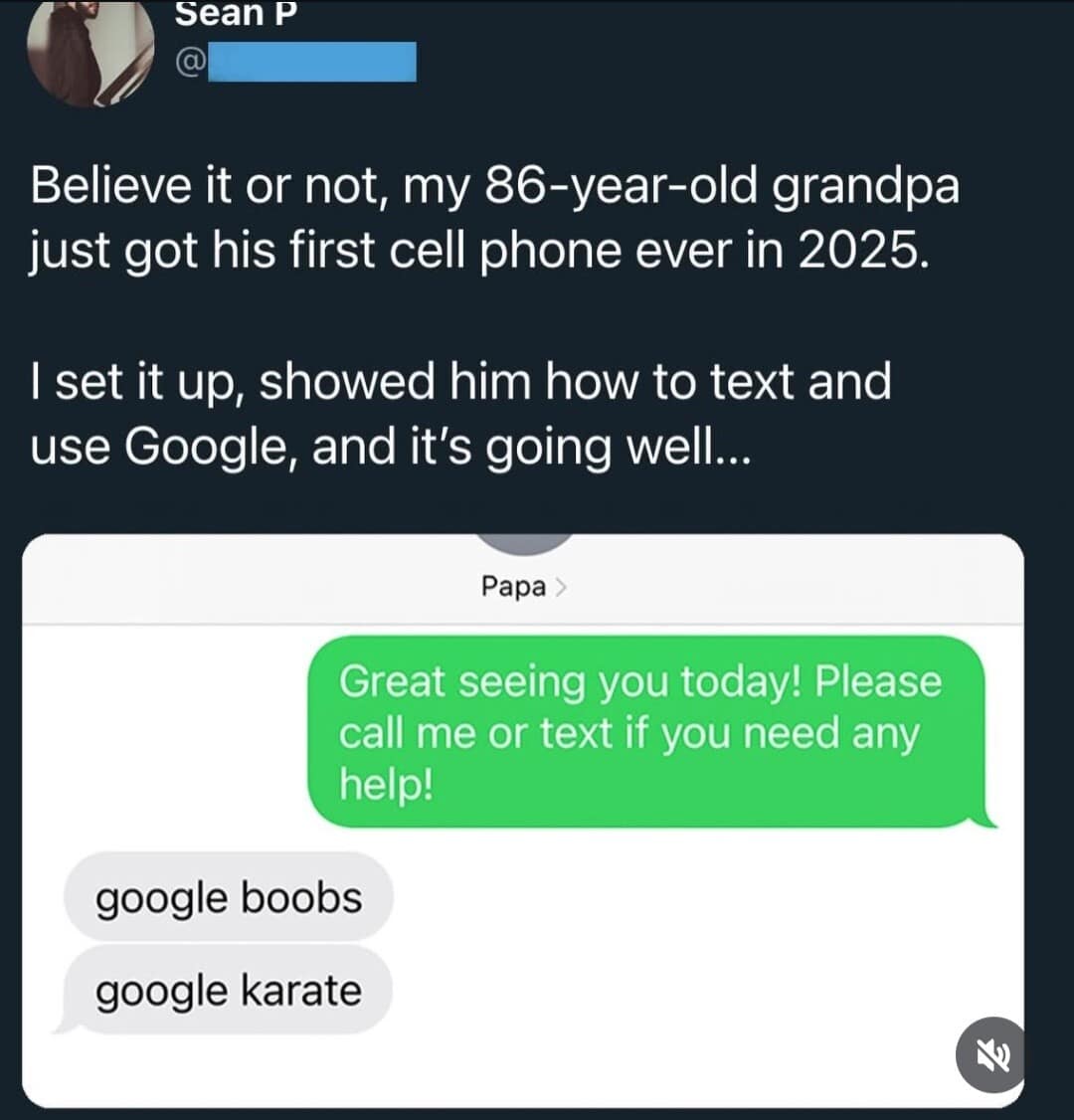The width and height of the screenshot is (1074, 1120).
Task: Click the Sean P display name
Action: 236,14
